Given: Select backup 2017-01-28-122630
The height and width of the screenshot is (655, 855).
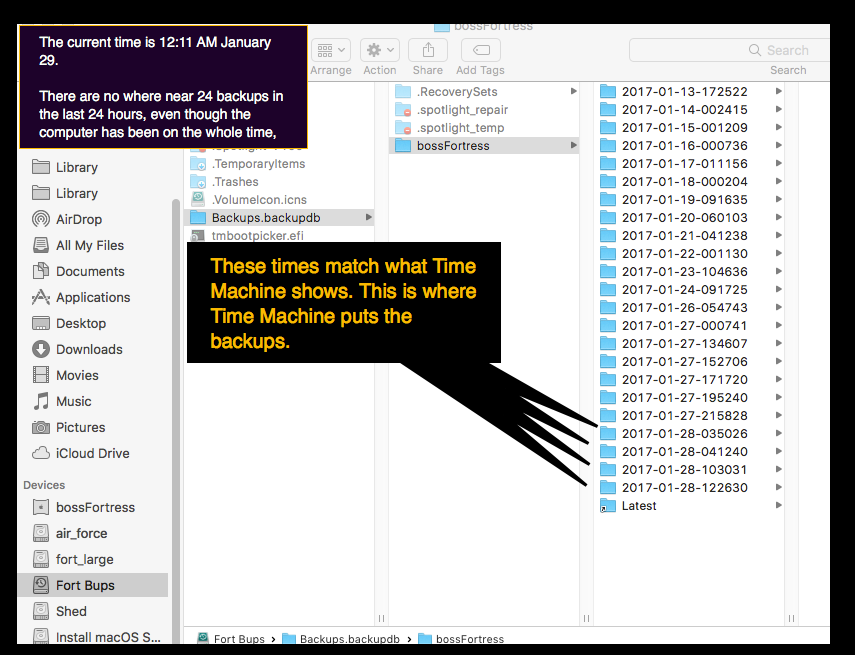Looking at the screenshot, I should pyautogui.click(x=690, y=488).
